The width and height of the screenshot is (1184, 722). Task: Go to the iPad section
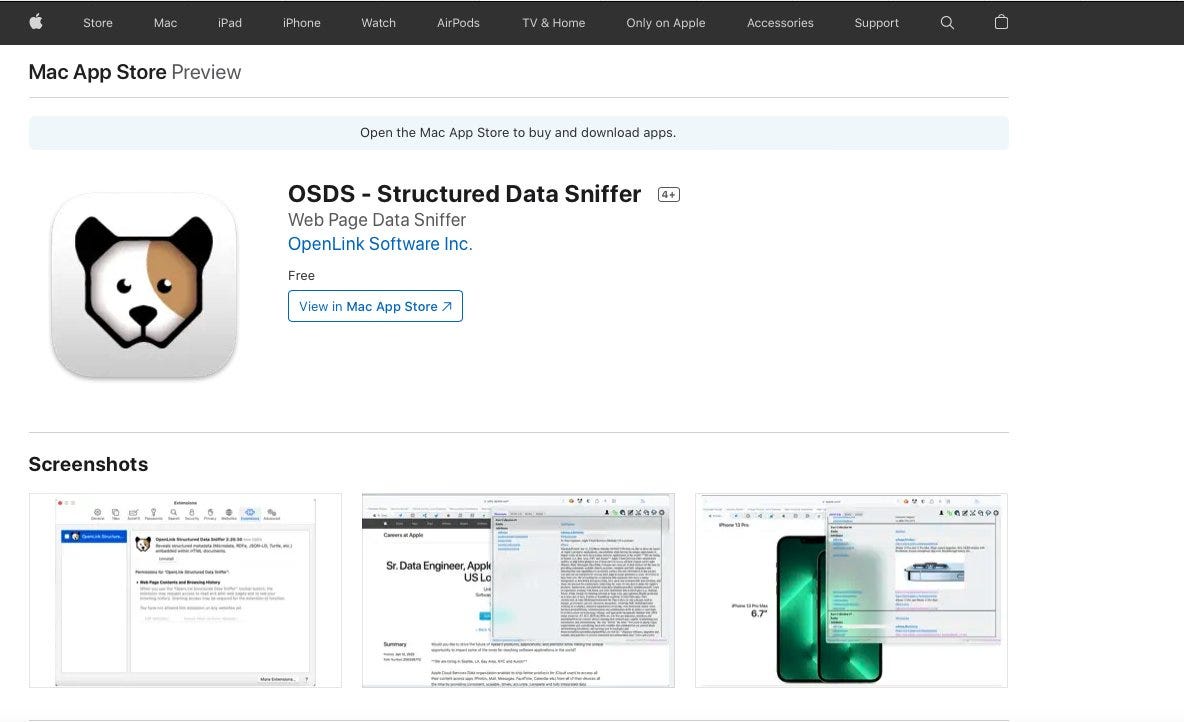coord(230,23)
